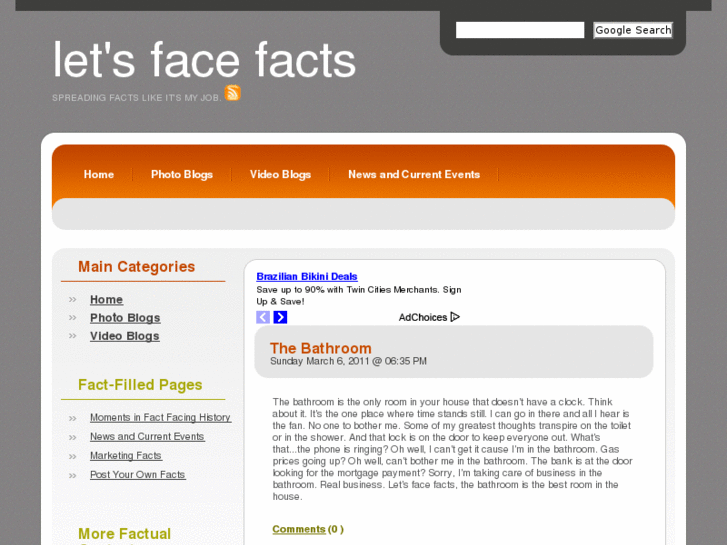Click the "let's face facts" site title
The image size is (727, 545).
point(204,60)
